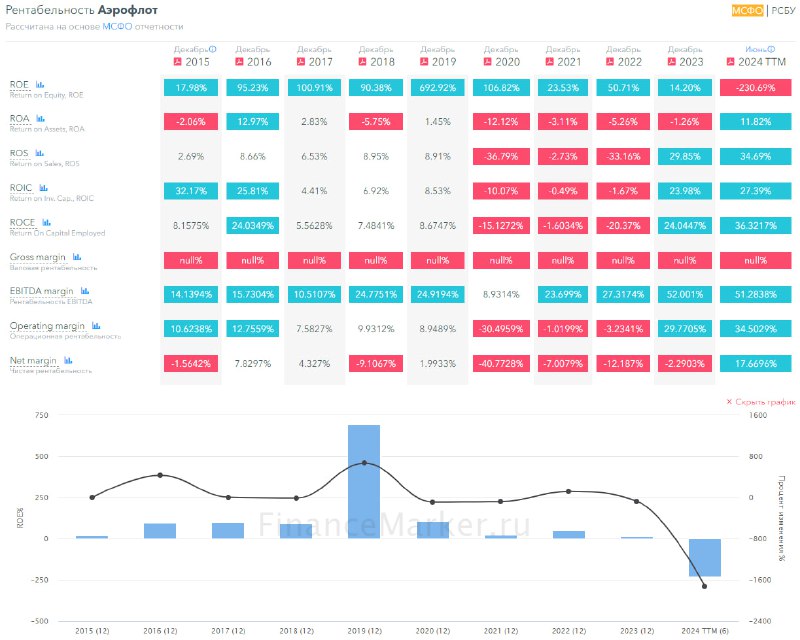Click the 2024 TTM line point
The width and height of the screenshot is (800, 640).
click(705, 586)
